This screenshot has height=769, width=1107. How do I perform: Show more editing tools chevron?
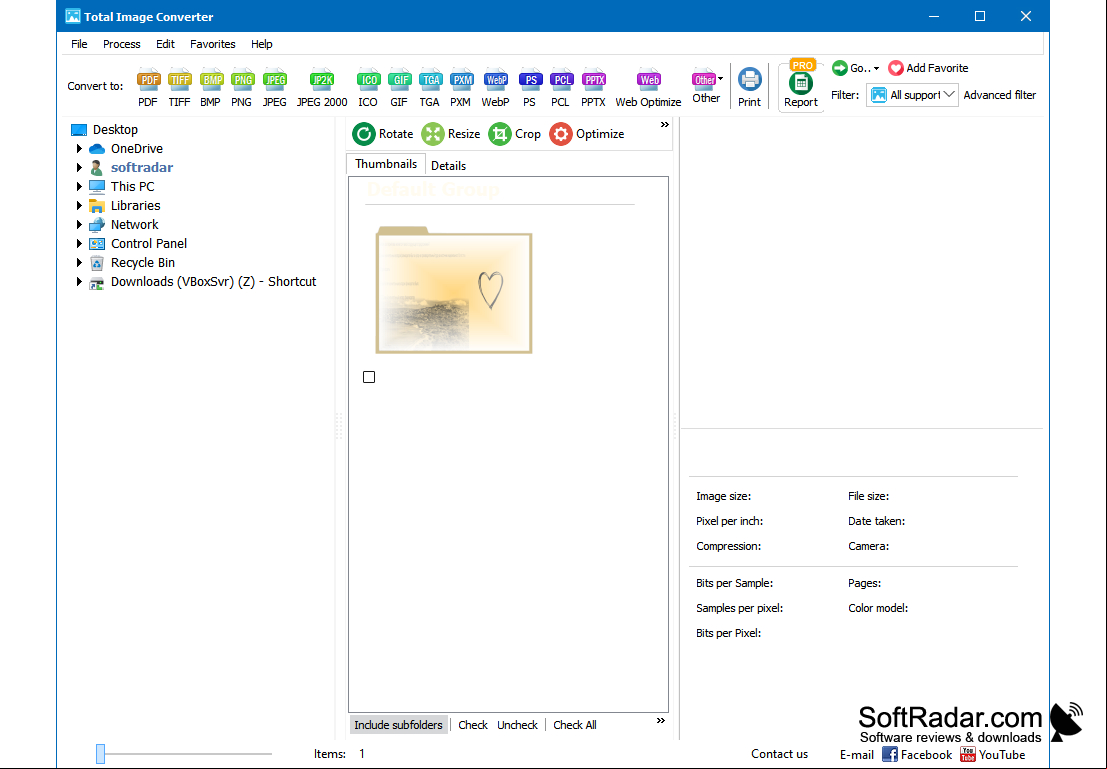[x=664, y=125]
